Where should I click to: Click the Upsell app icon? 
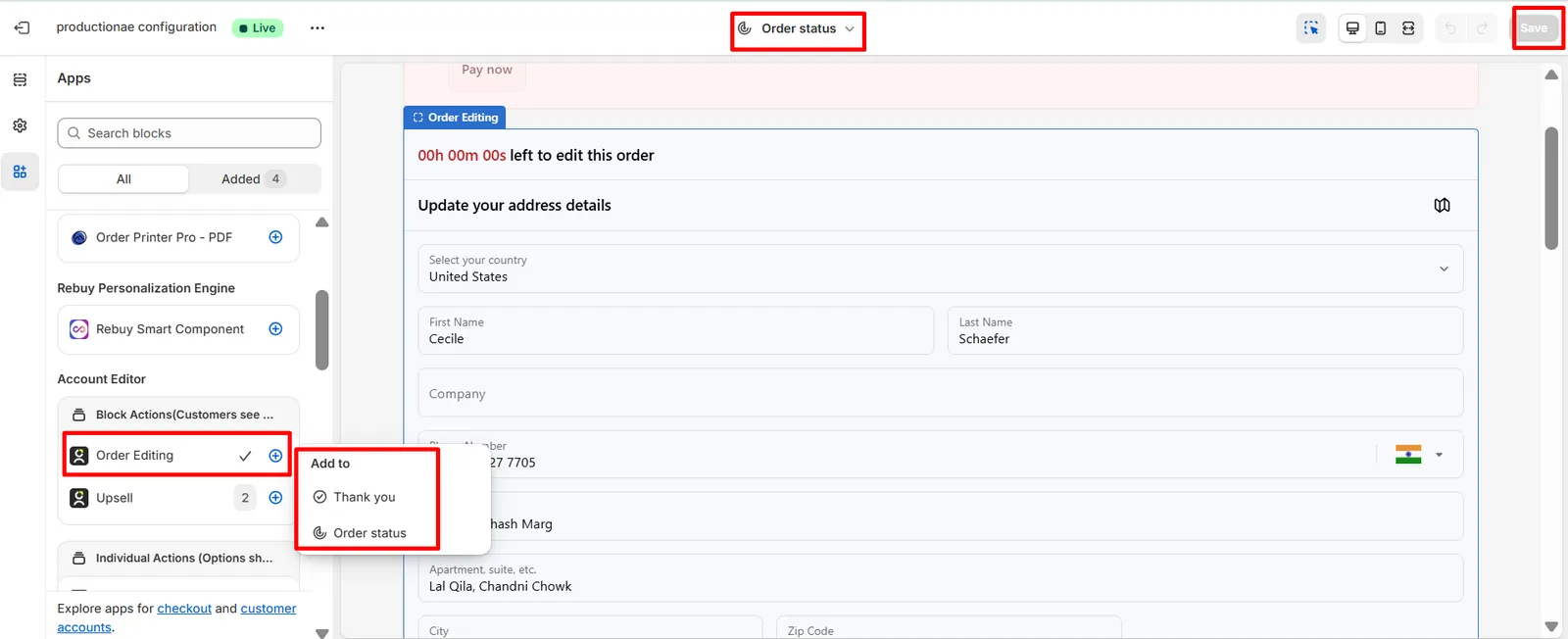[79, 498]
